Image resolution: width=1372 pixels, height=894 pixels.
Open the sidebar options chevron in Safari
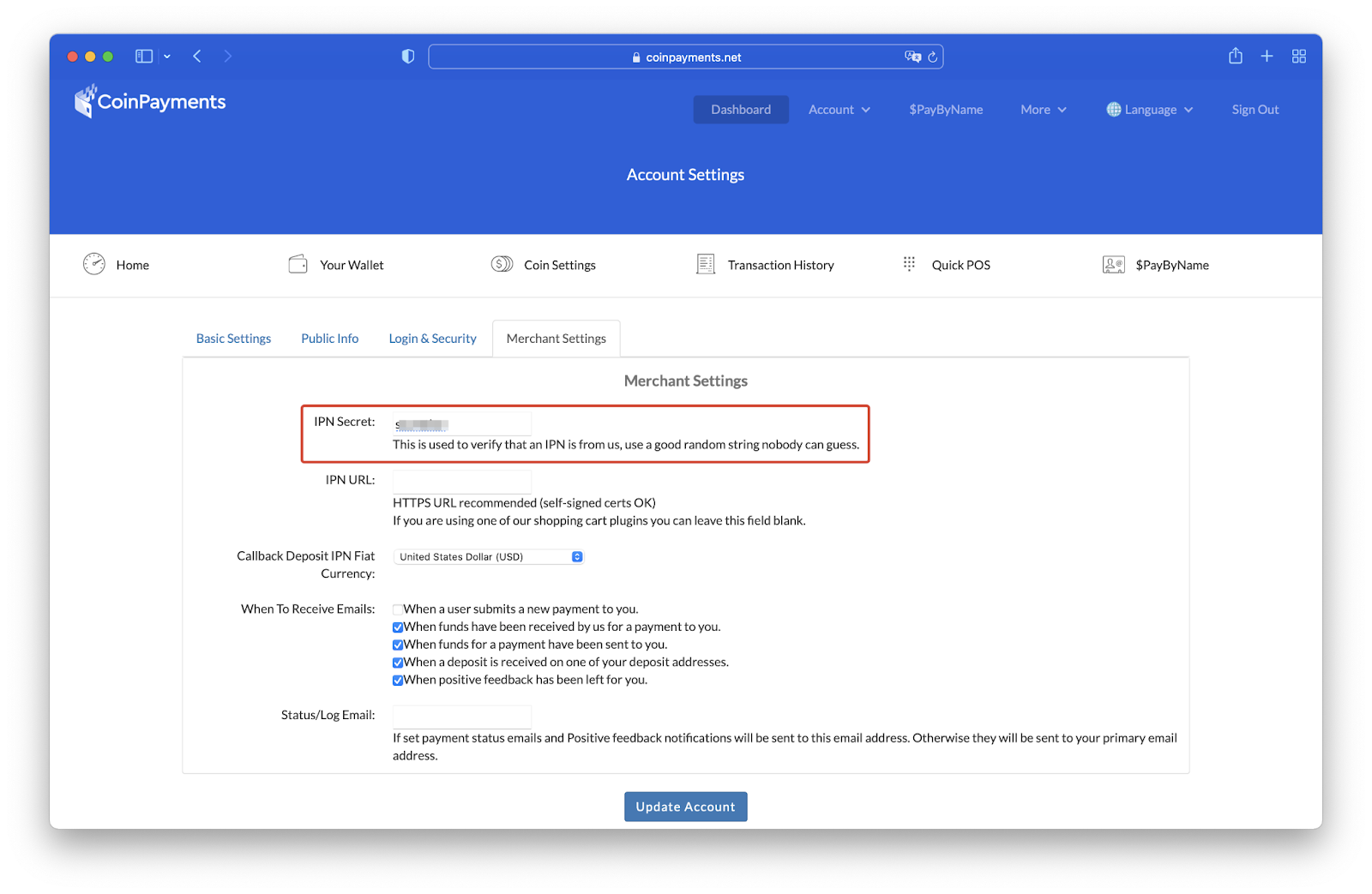(x=167, y=57)
